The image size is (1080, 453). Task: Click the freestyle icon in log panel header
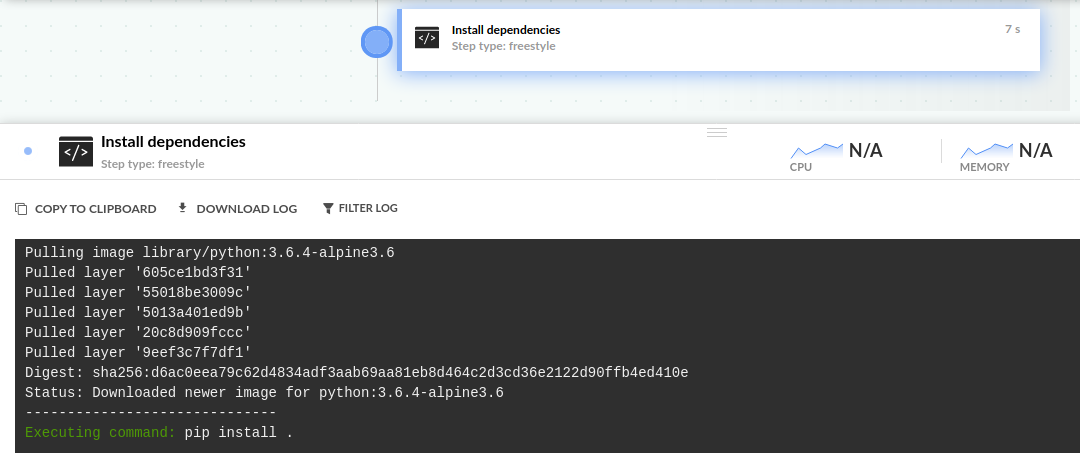point(76,151)
